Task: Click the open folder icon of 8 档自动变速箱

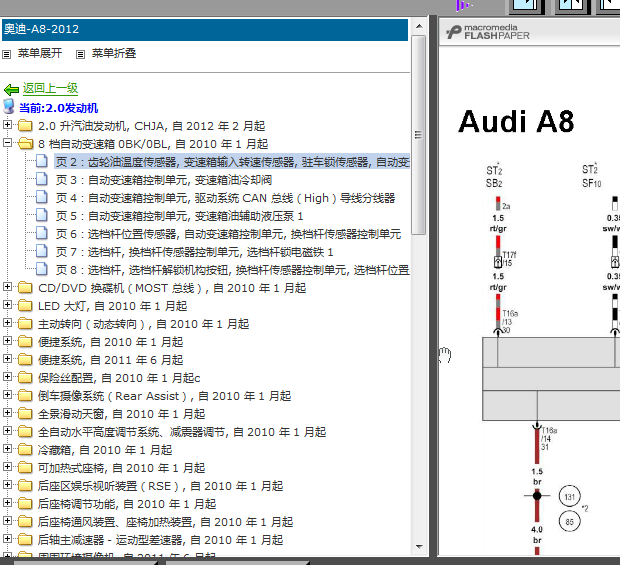Action: click(x=25, y=144)
